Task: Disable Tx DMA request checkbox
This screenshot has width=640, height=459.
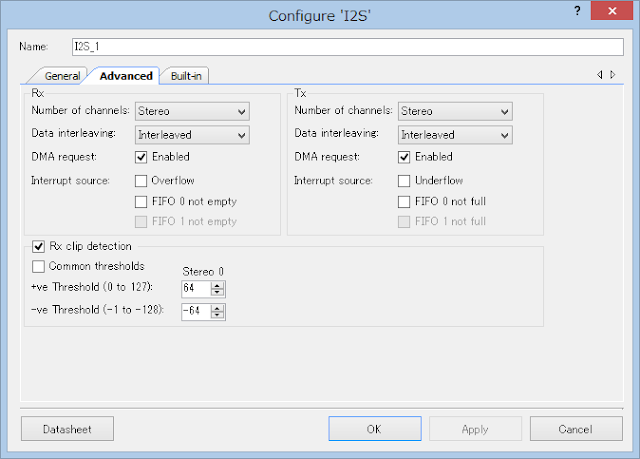Action: 404,157
